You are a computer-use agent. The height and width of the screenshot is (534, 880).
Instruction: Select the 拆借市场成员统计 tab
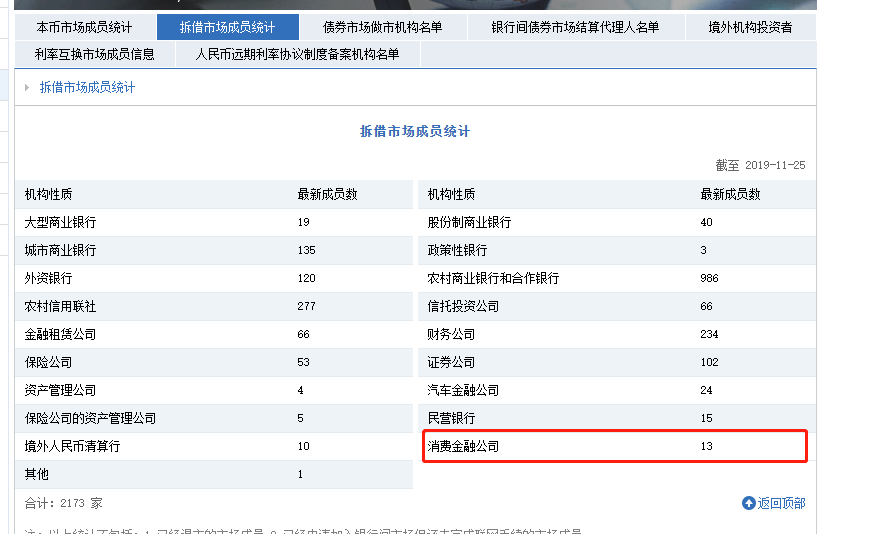tap(227, 27)
